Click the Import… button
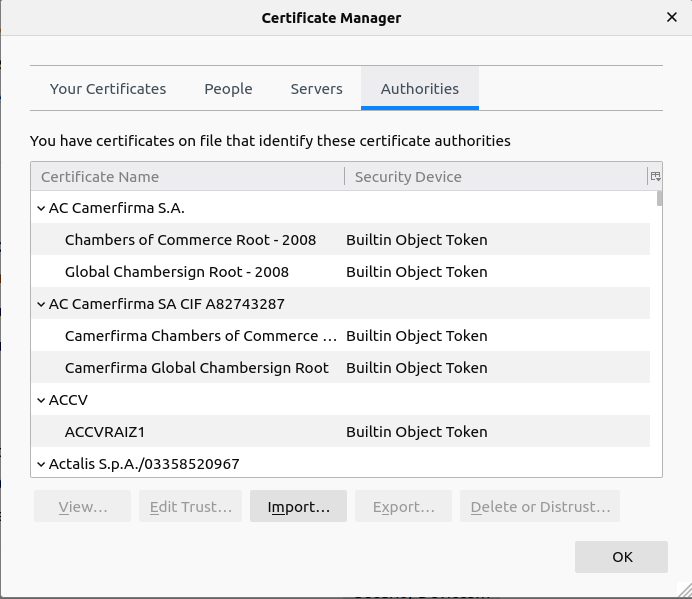692x599 pixels. coord(298,506)
